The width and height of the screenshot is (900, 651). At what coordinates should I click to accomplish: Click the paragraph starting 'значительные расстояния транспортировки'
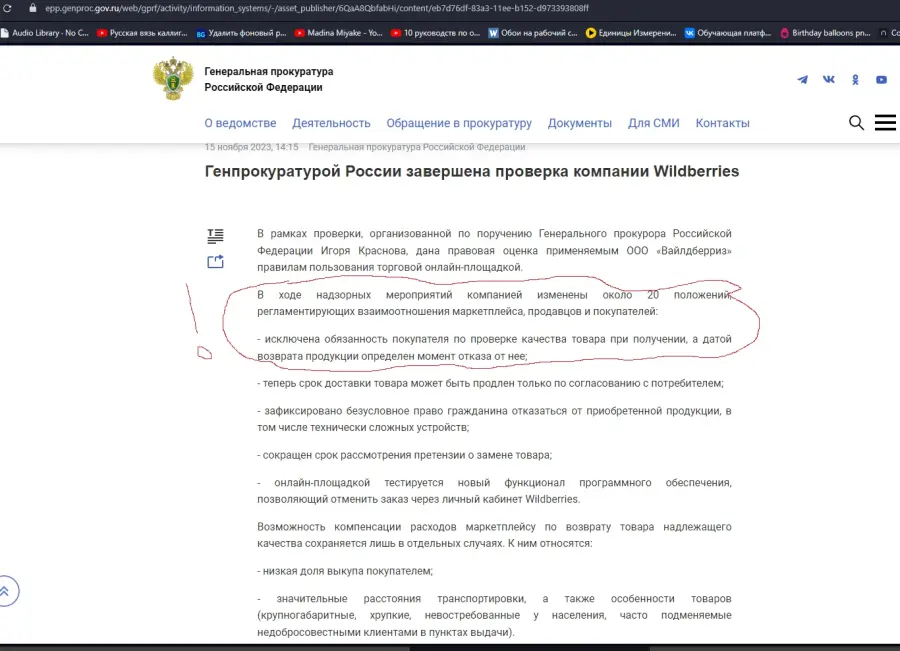coord(494,615)
